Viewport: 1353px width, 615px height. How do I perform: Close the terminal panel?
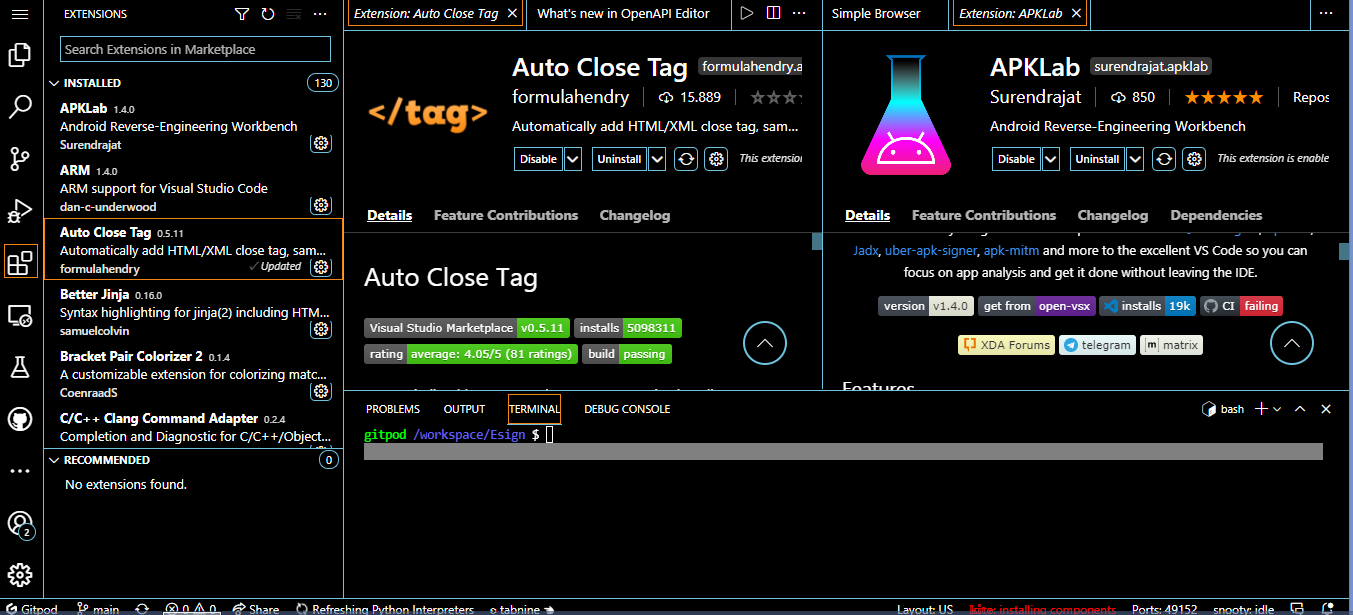pyautogui.click(x=1326, y=409)
